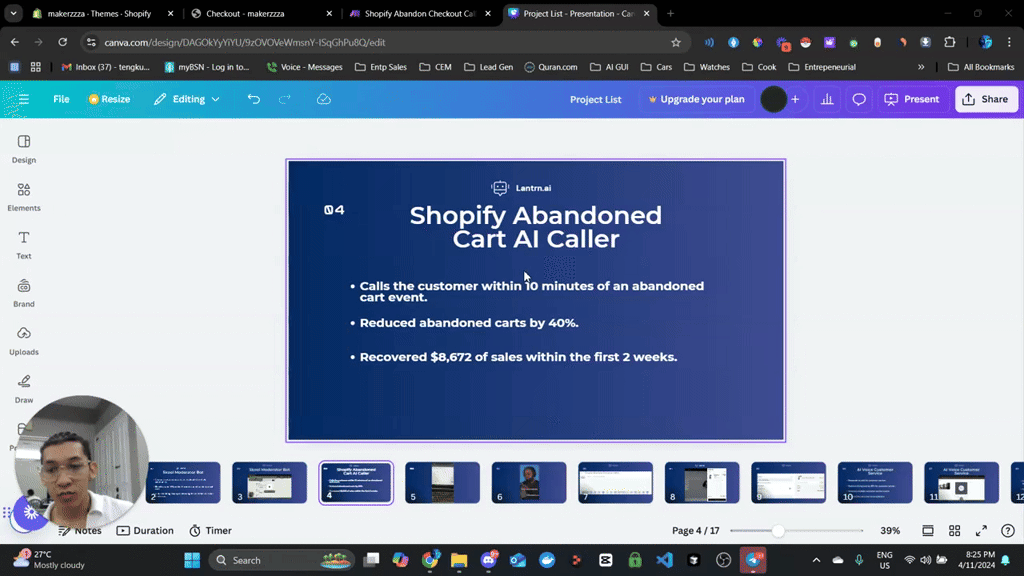Toggle the presenter Notes panel
Screen dimensions: 1024x576
pyautogui.click(x=80, y=530)
